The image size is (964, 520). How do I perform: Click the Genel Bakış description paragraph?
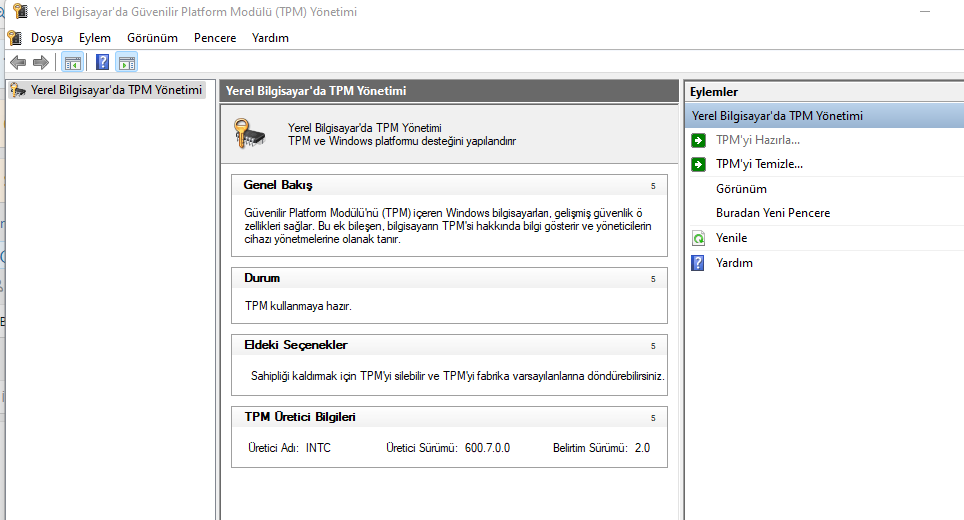tap(448, 226)
